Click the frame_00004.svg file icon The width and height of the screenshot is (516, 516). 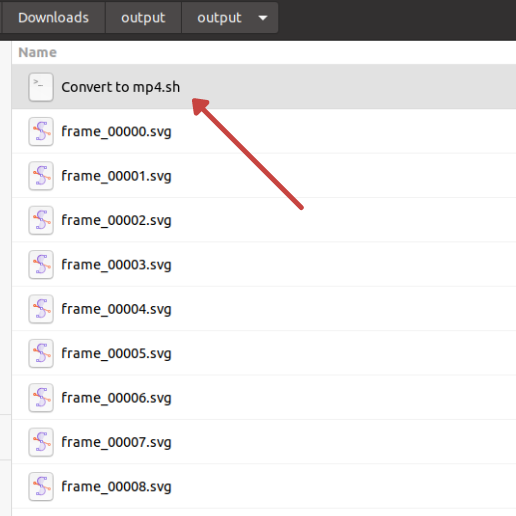pos(41,309)
